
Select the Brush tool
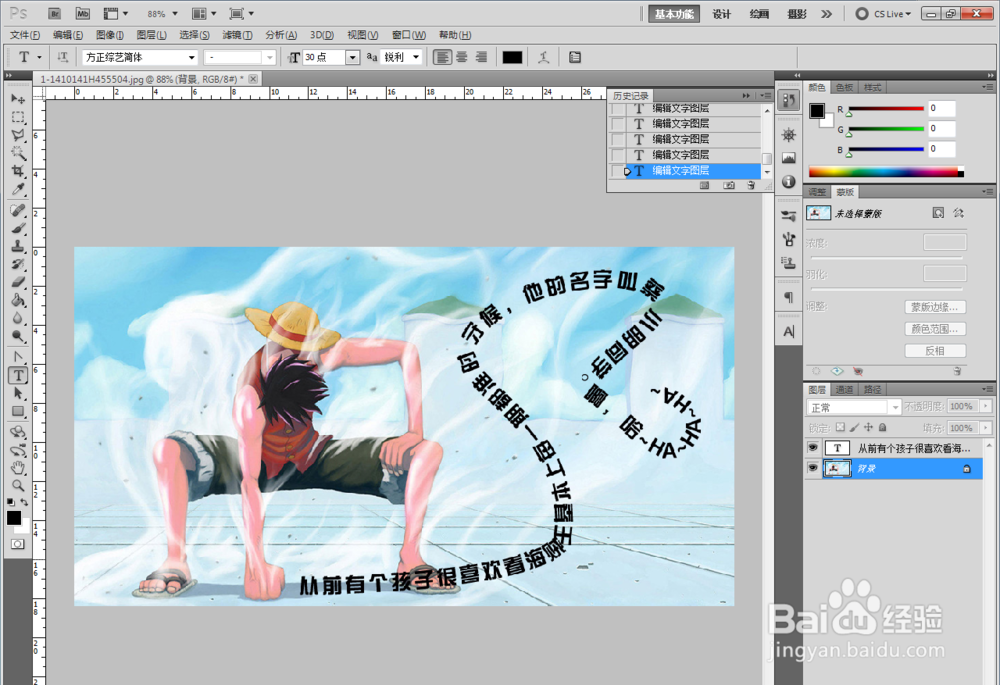tap(18, 228)
